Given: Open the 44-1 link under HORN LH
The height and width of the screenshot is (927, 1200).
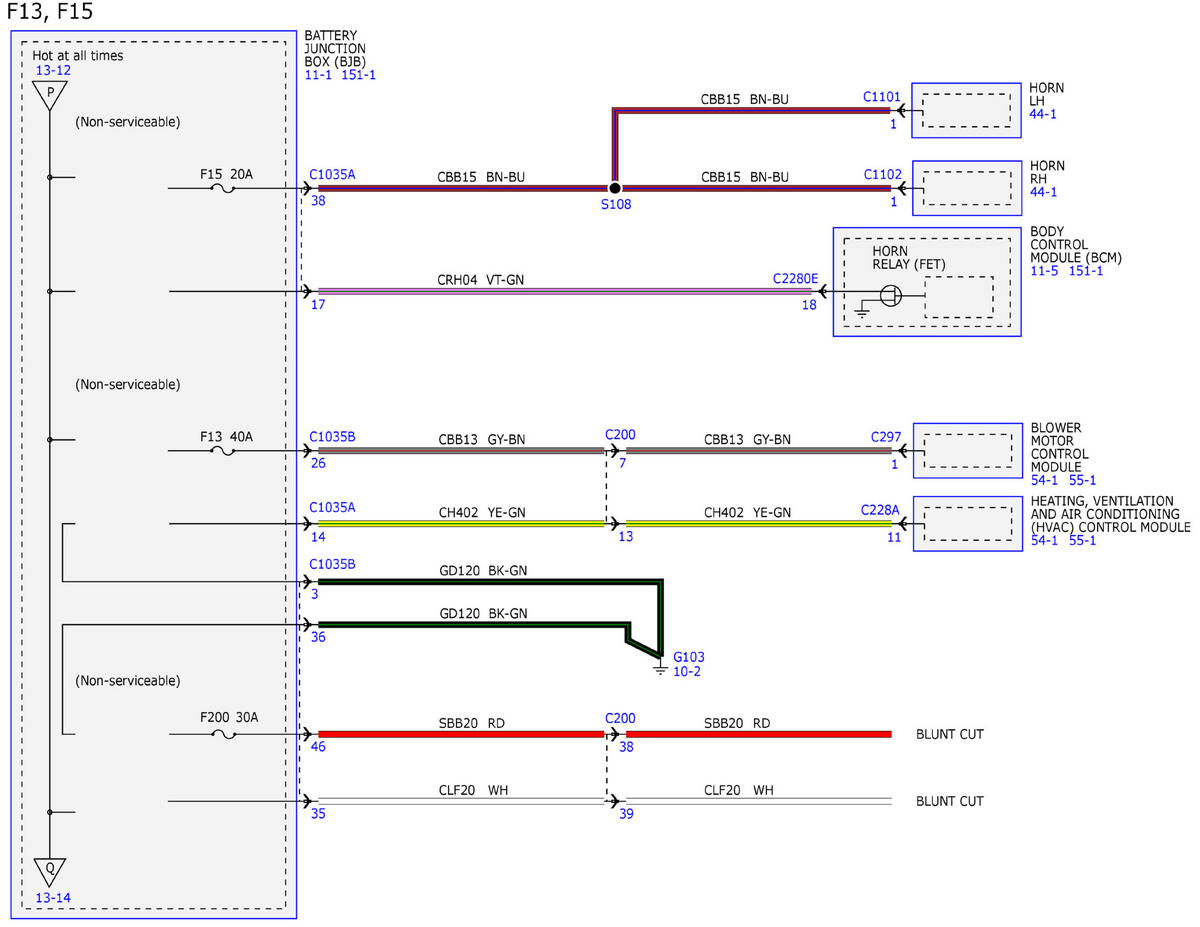Looking at the screenshot, I should [x=1043, y=114].
